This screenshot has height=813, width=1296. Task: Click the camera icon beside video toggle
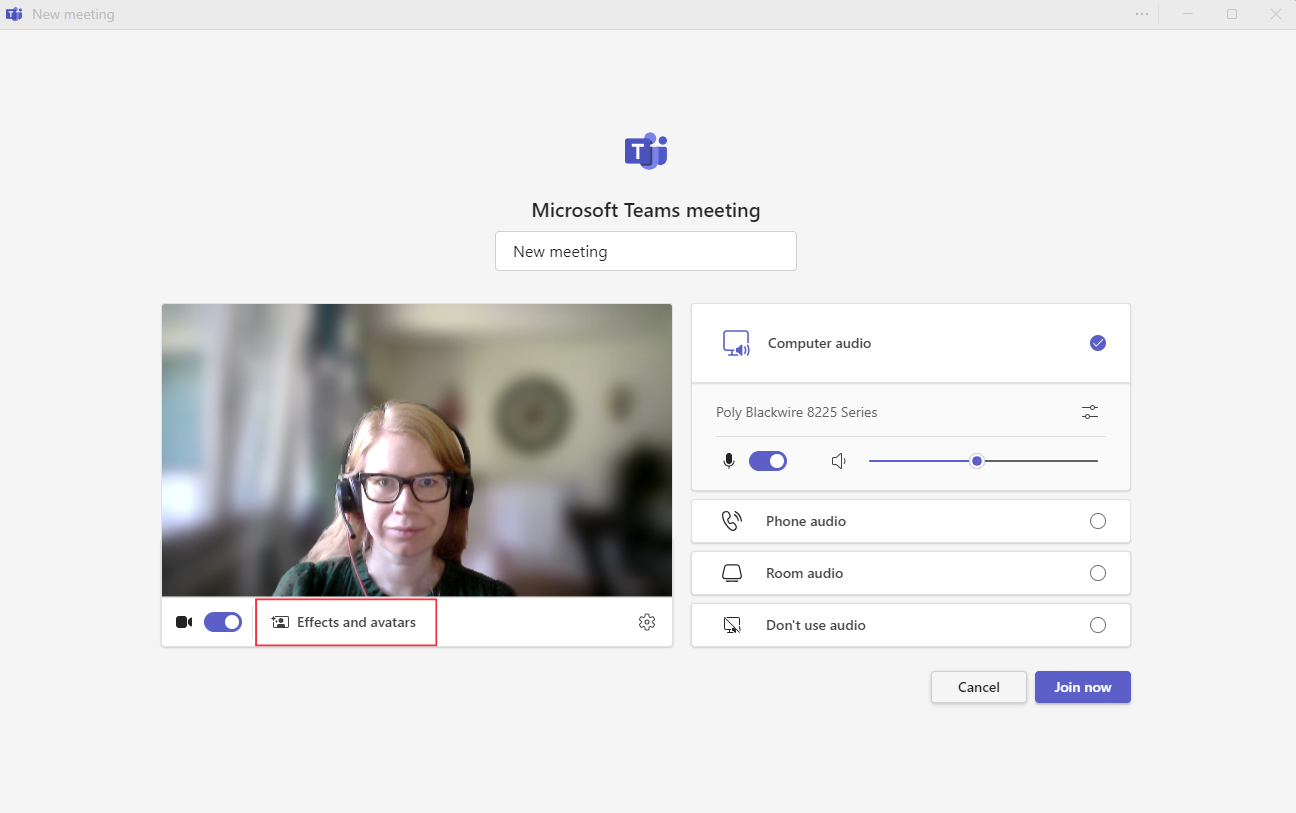[x=184, y=622]
